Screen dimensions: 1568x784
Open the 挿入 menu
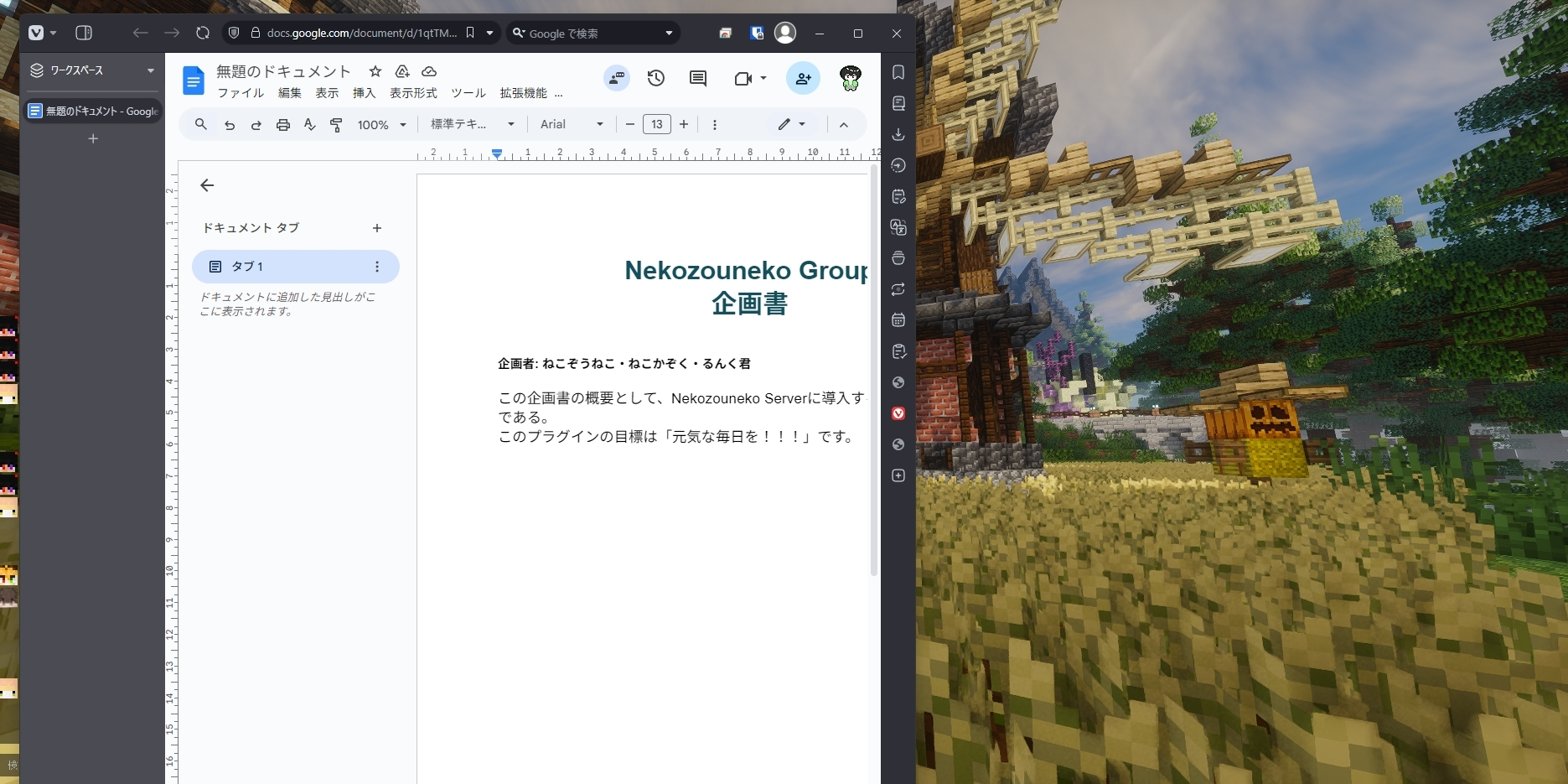pyautogui.click(x=364, y=93)
